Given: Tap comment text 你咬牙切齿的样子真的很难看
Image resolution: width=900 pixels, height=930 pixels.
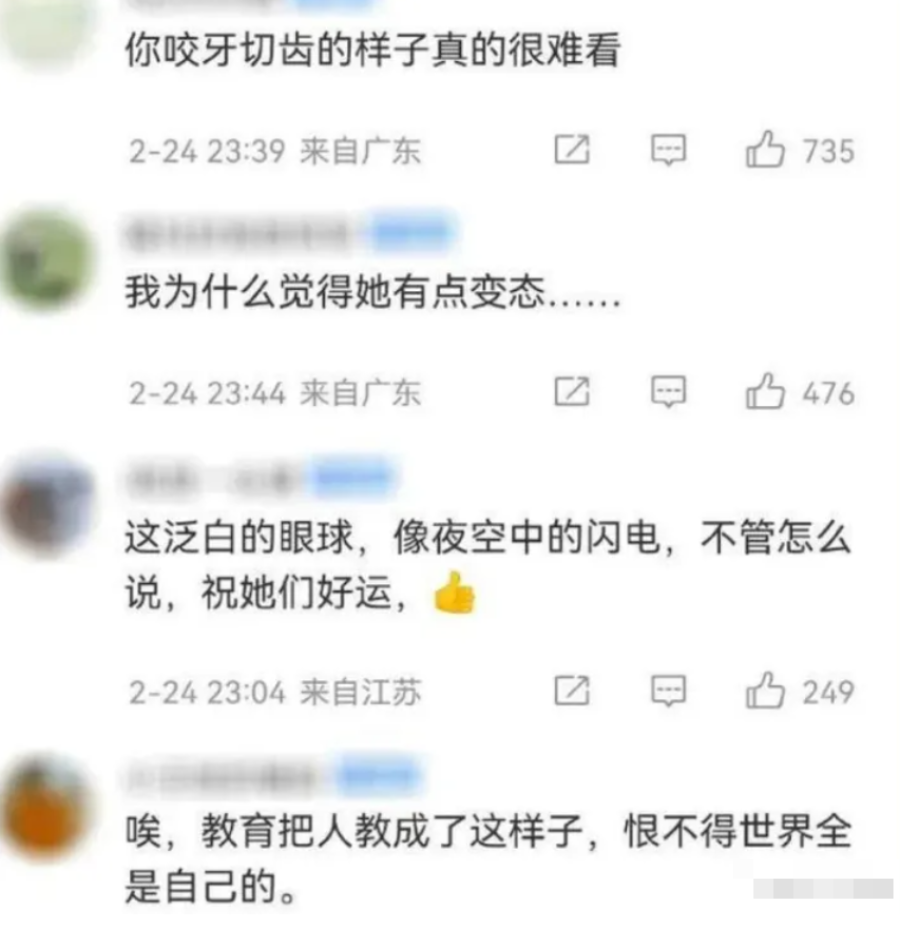Looking at the screenshot, I should tap(373, 50).
